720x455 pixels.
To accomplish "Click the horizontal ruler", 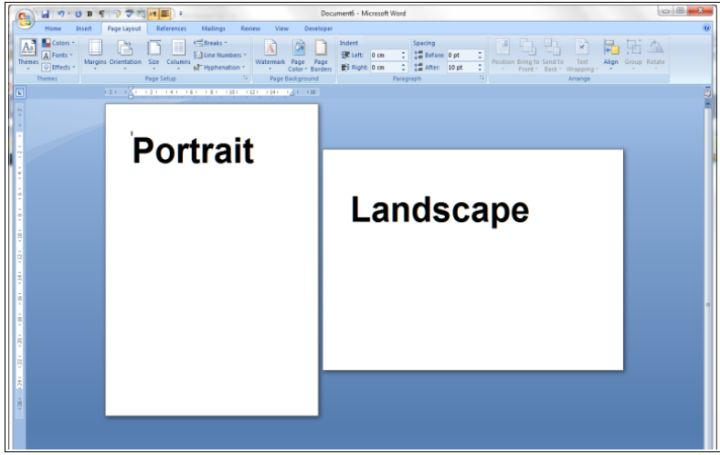I will click(x=212, y=92).
